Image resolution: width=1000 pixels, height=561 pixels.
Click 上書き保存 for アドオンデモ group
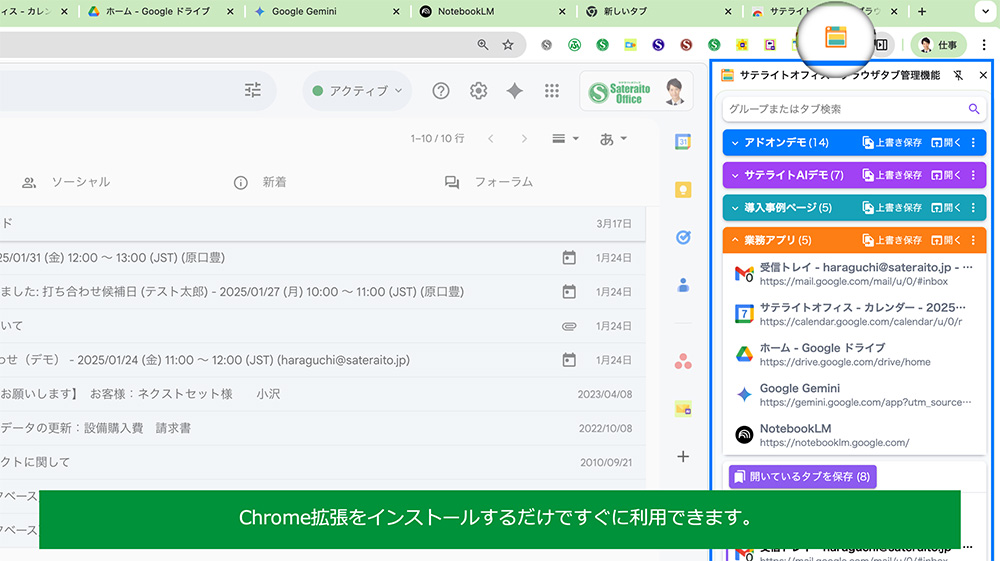click(892, 143)
